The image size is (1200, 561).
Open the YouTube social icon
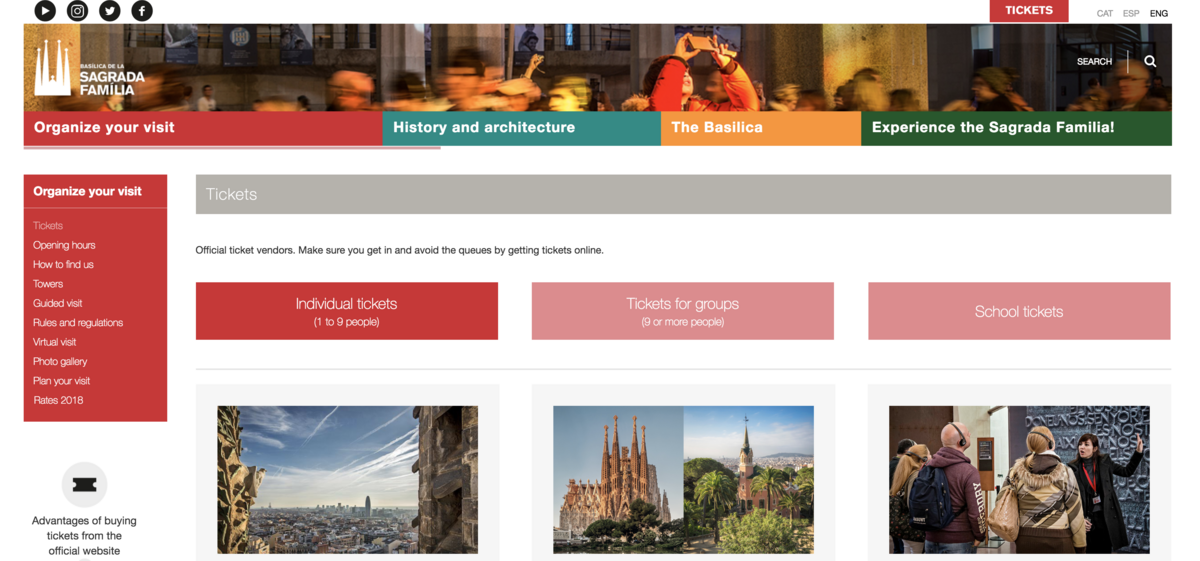coord(45,11)
